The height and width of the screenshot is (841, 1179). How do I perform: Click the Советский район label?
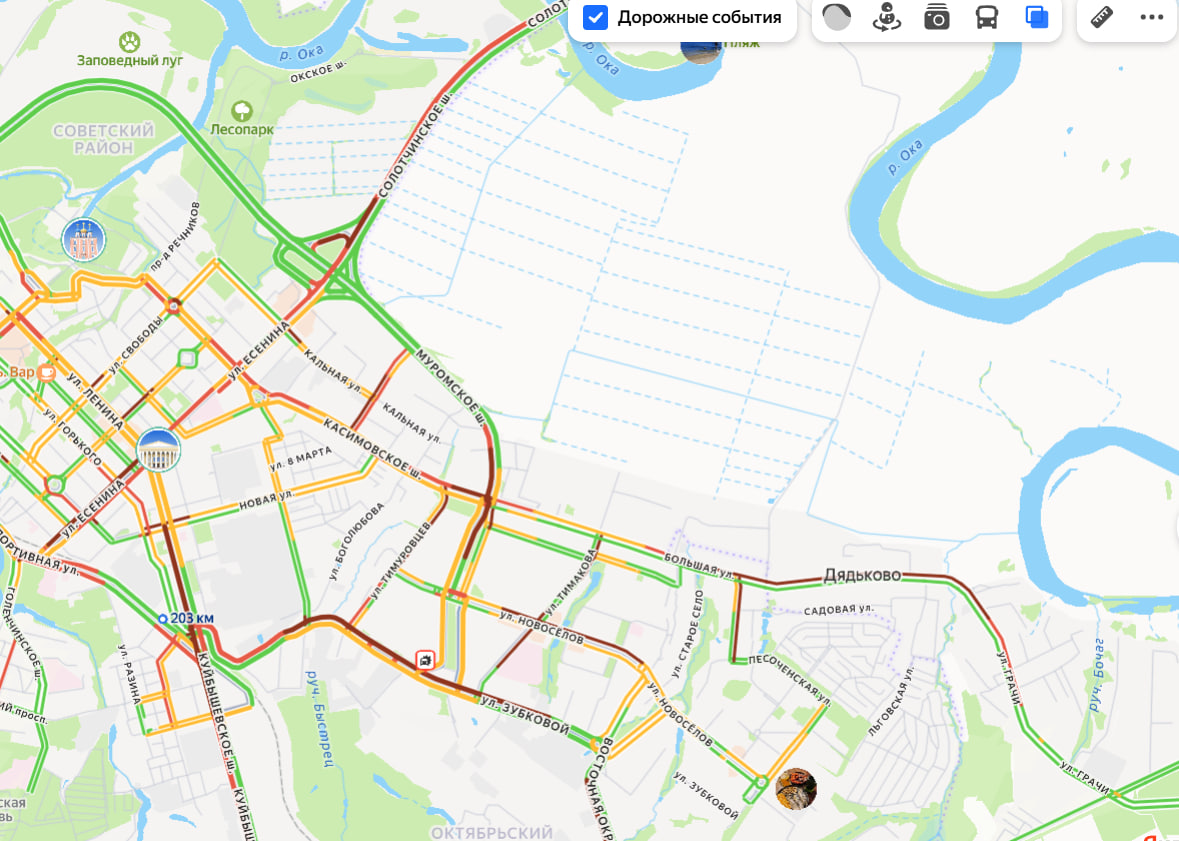coord(104,139)
